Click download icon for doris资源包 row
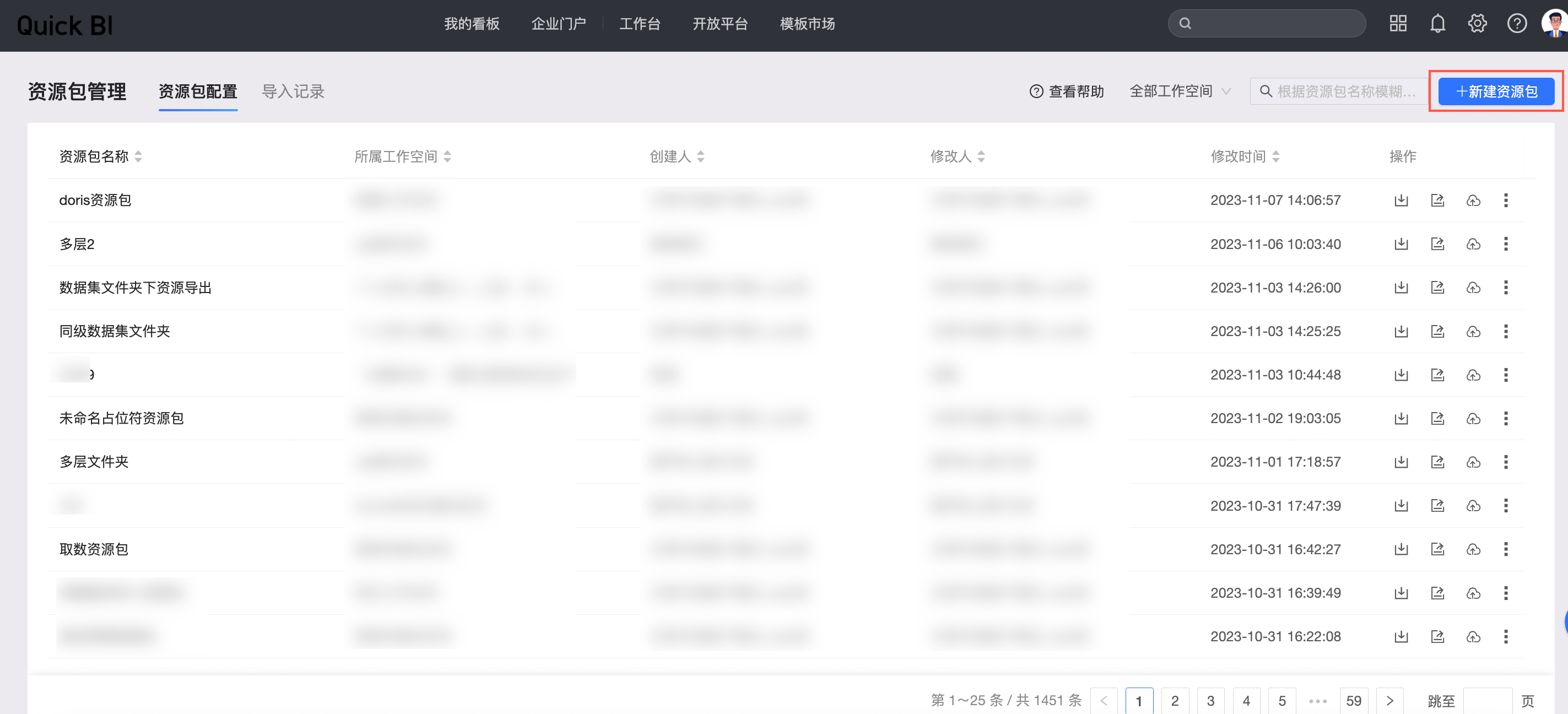The image size is (1568, 714). [1401, 200]
